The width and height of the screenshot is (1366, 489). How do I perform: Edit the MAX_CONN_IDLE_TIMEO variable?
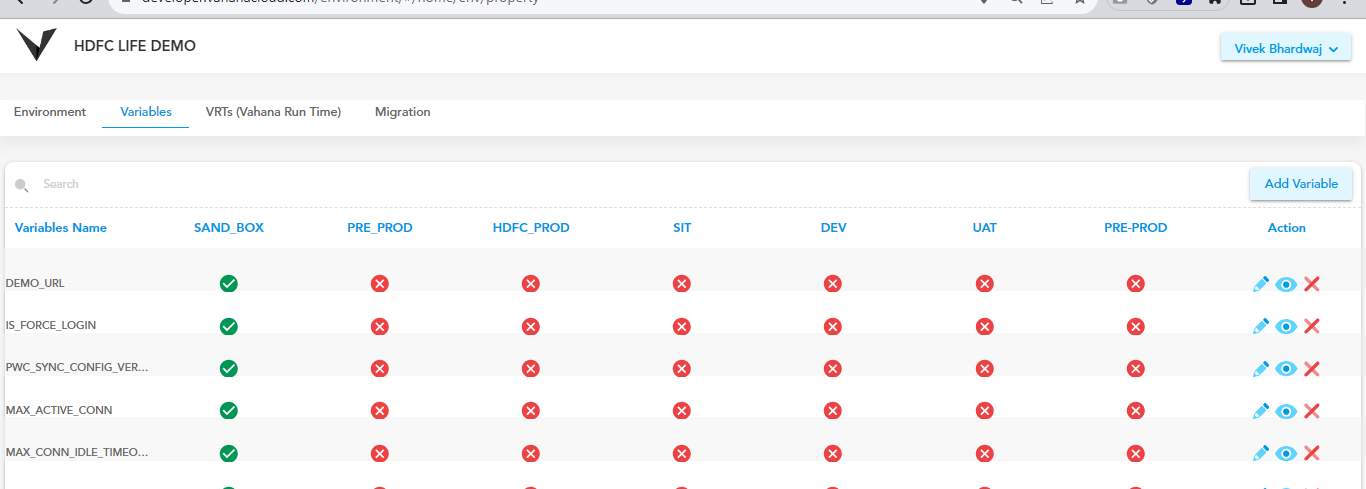click(x=1261, y=454)
